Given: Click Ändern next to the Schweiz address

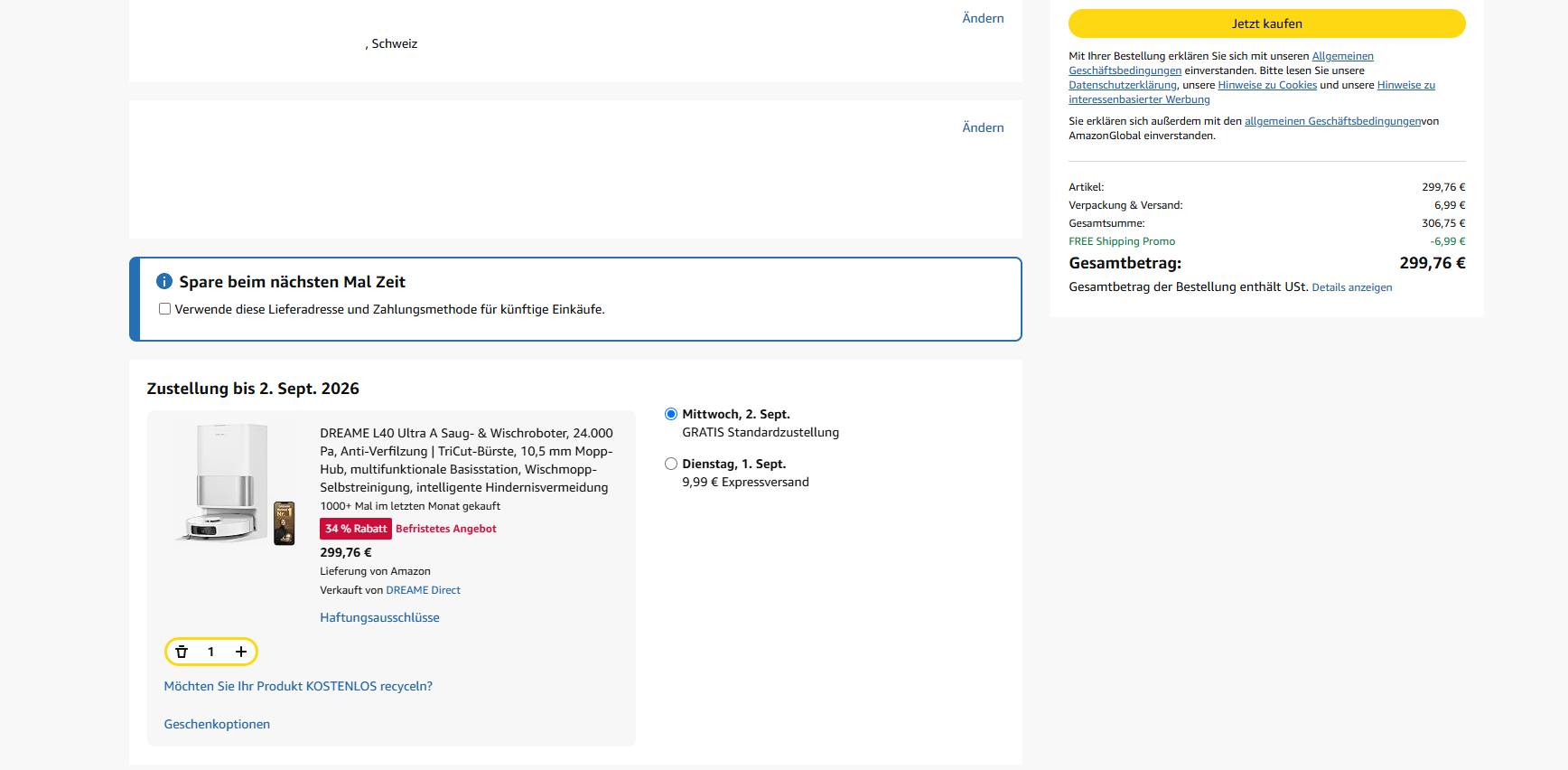Looking at the screenshot, I should (x=983, y=18).
